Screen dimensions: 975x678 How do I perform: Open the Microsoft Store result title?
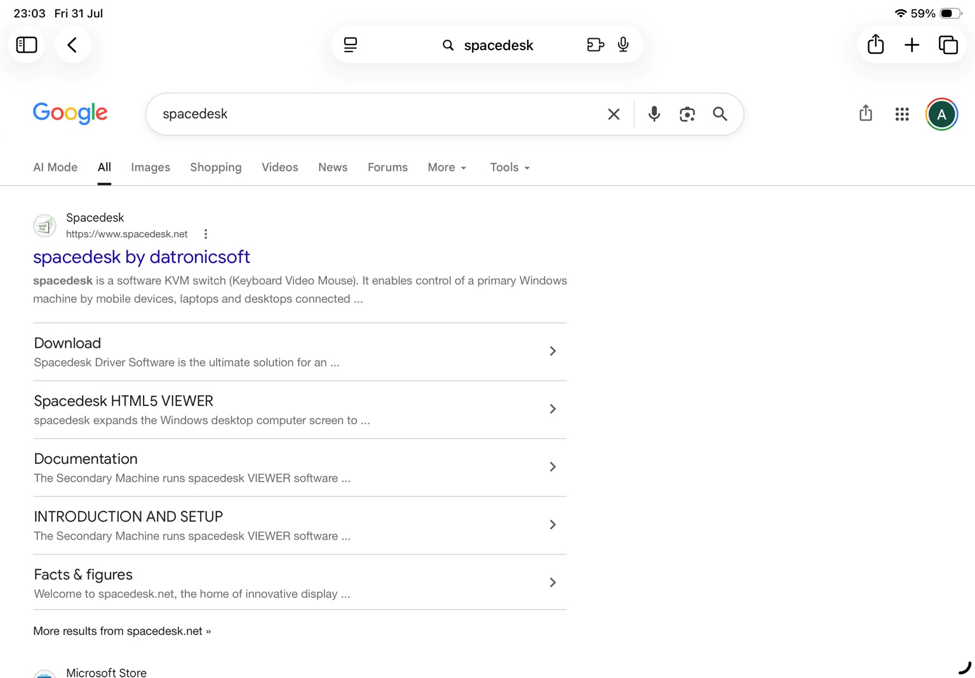tap(106, 672)
